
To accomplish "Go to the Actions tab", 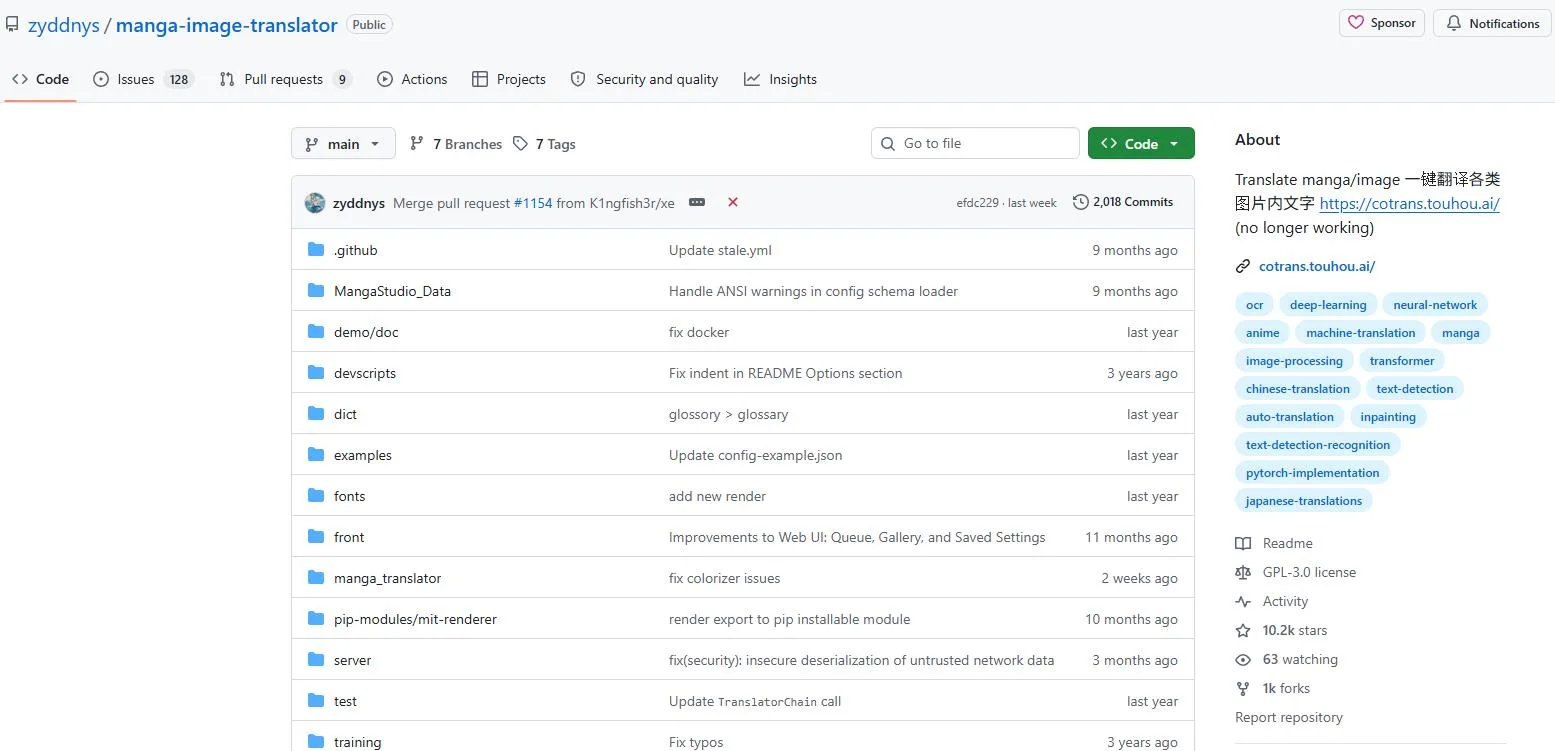I will tap(412, 79).
